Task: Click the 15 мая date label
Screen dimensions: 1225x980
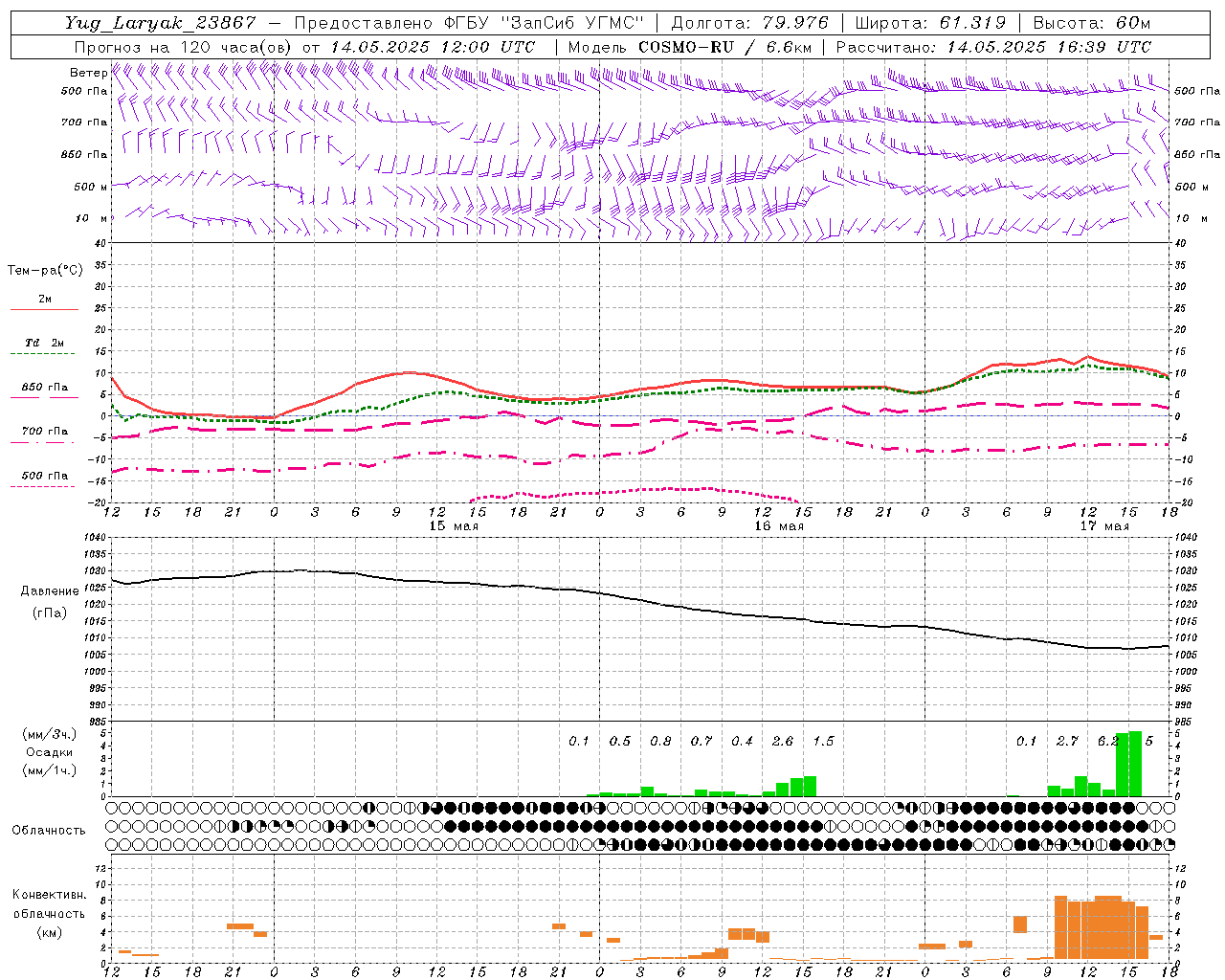Action: (454, 526)
